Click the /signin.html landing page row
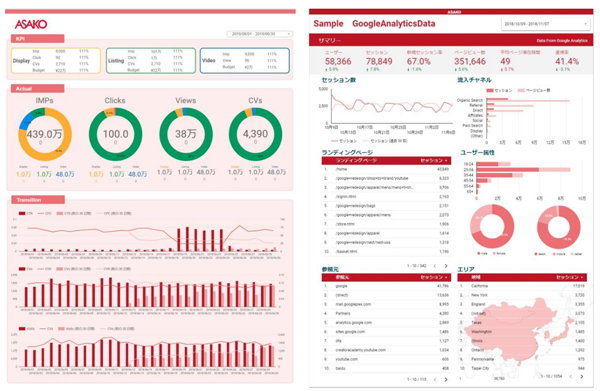The width and height of the screenshot is (600, 391). click(386, 197)
